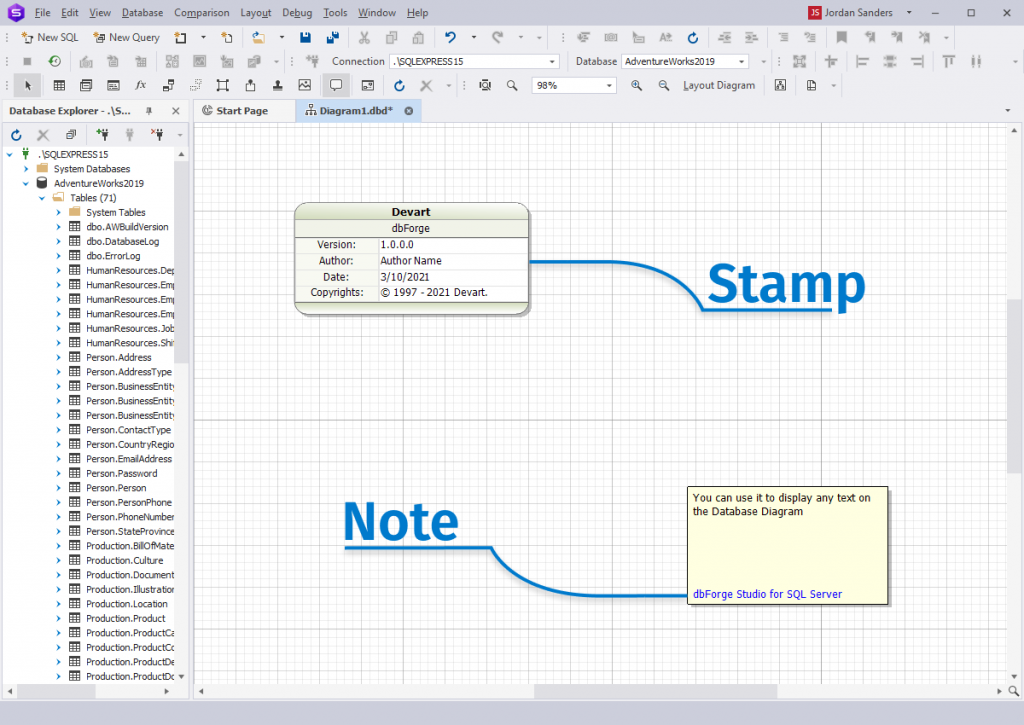
Task: Click the New Container tool icon
Action: 223,86
